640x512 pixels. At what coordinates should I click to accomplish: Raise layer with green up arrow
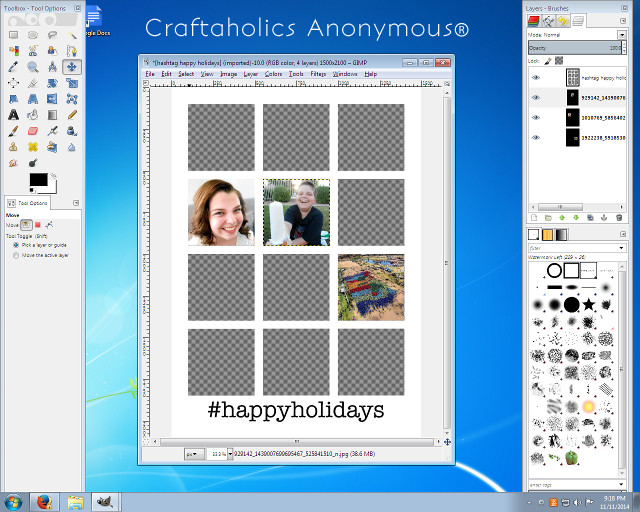coord(562,218)
